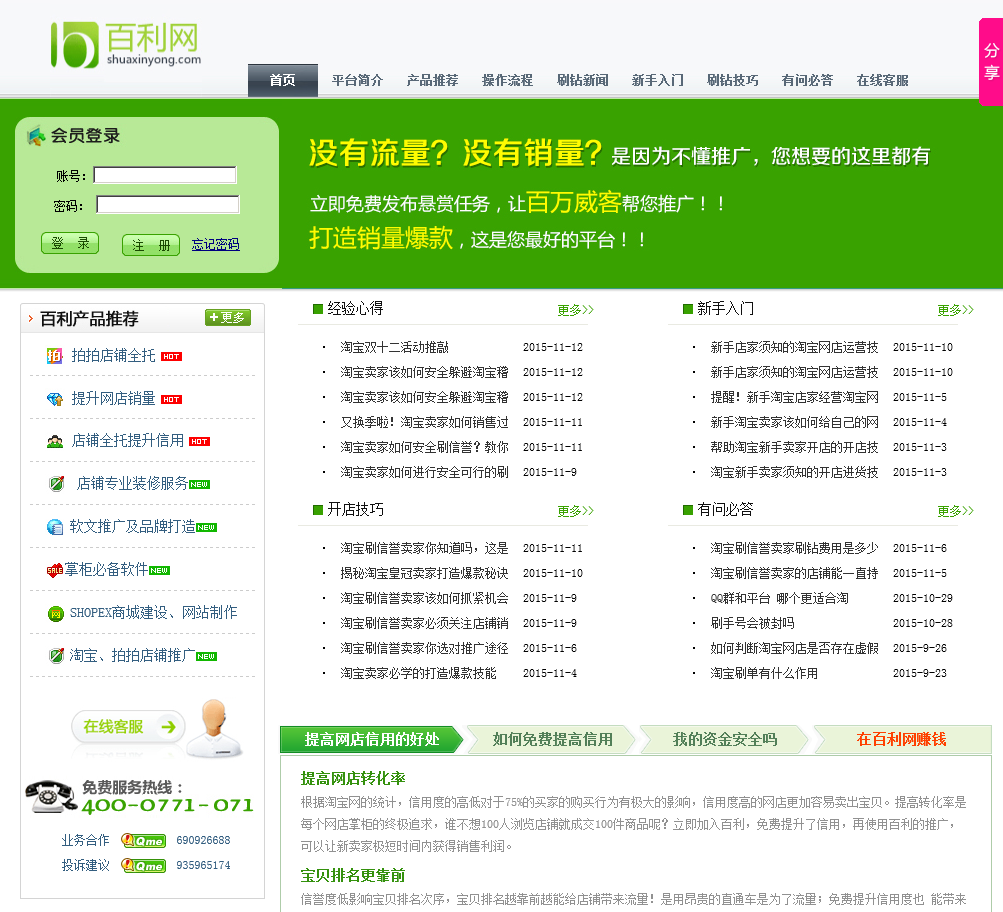Image resolution: width=1003 pixels, height=912 pixels.
Task: Open the 提升网店销量 product link
Action: pyautogui.click(x=113, y=399)
